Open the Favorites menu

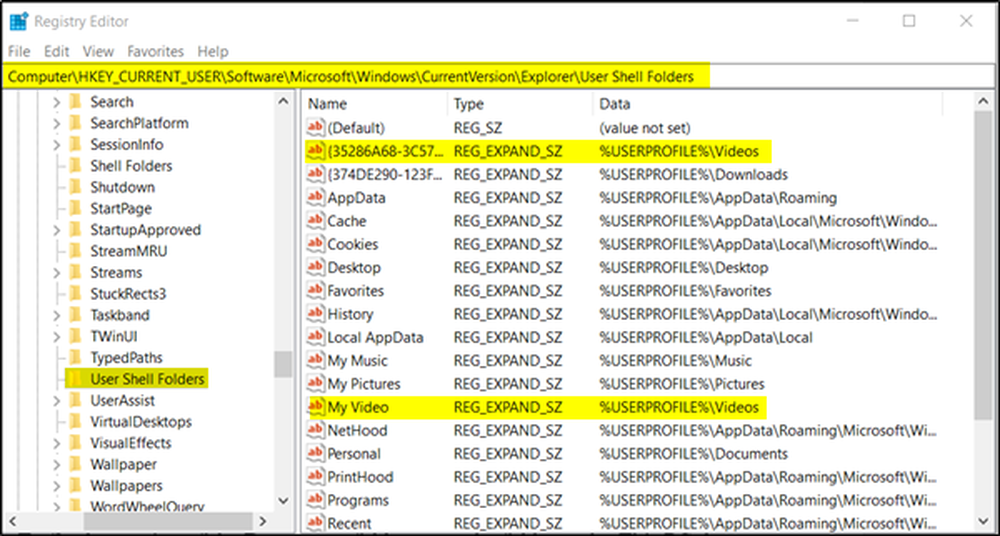click(x=154, y=51)
